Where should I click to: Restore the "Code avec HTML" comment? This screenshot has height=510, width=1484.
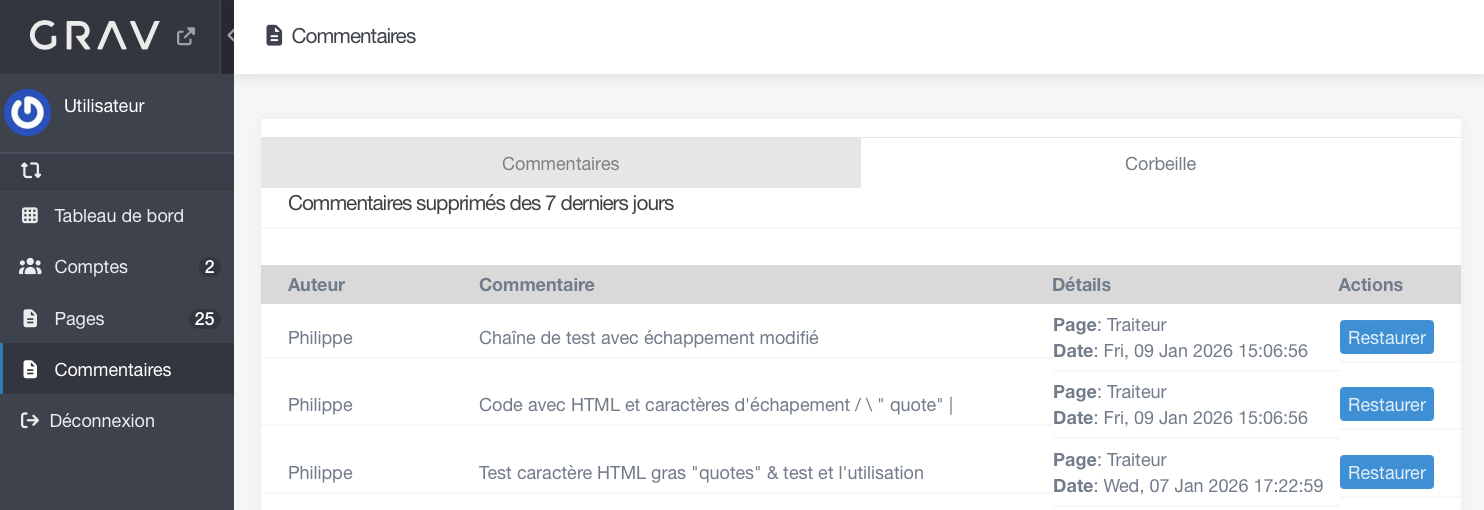point(1386,405)
